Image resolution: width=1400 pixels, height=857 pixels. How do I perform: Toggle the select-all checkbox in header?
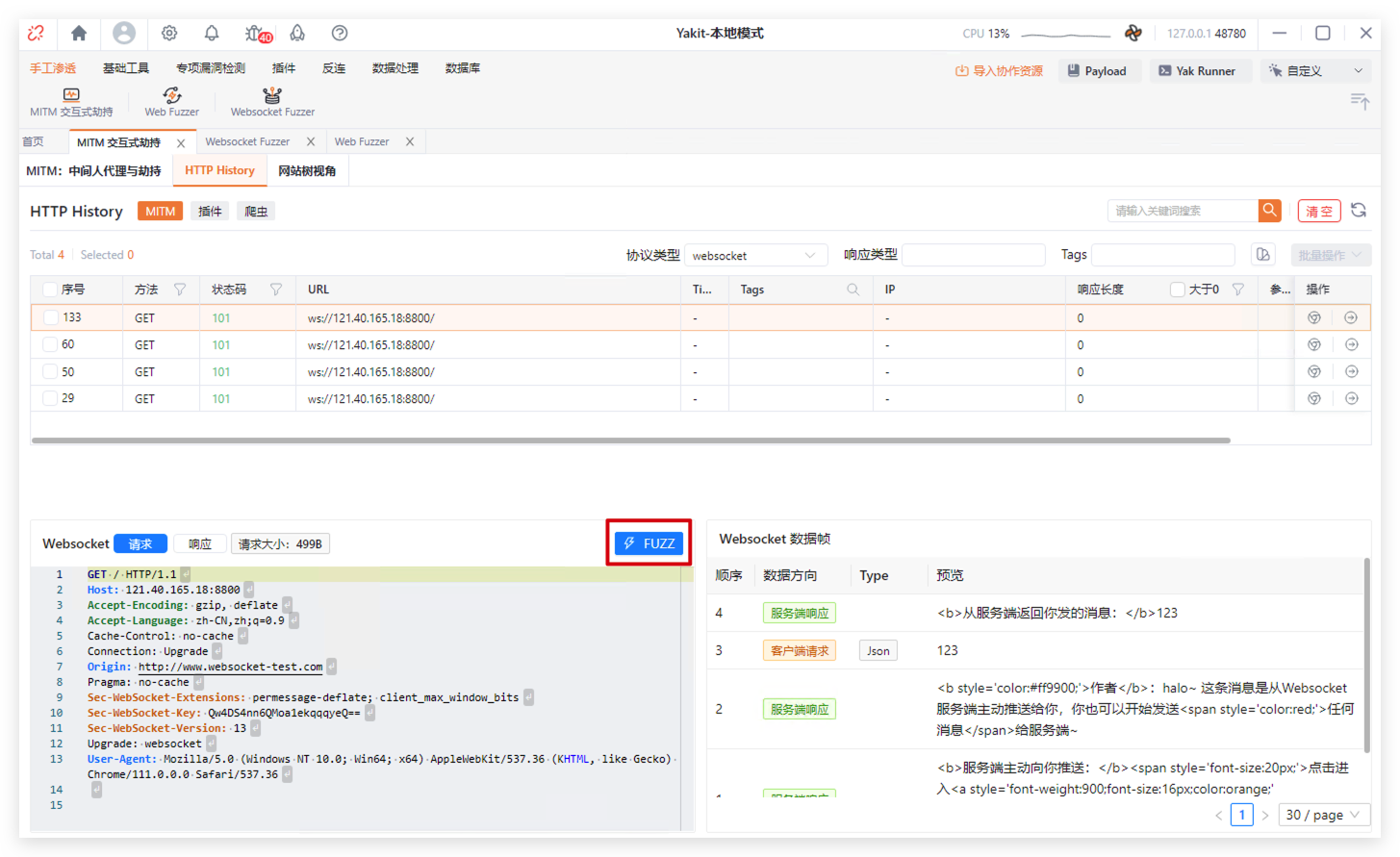50,290
